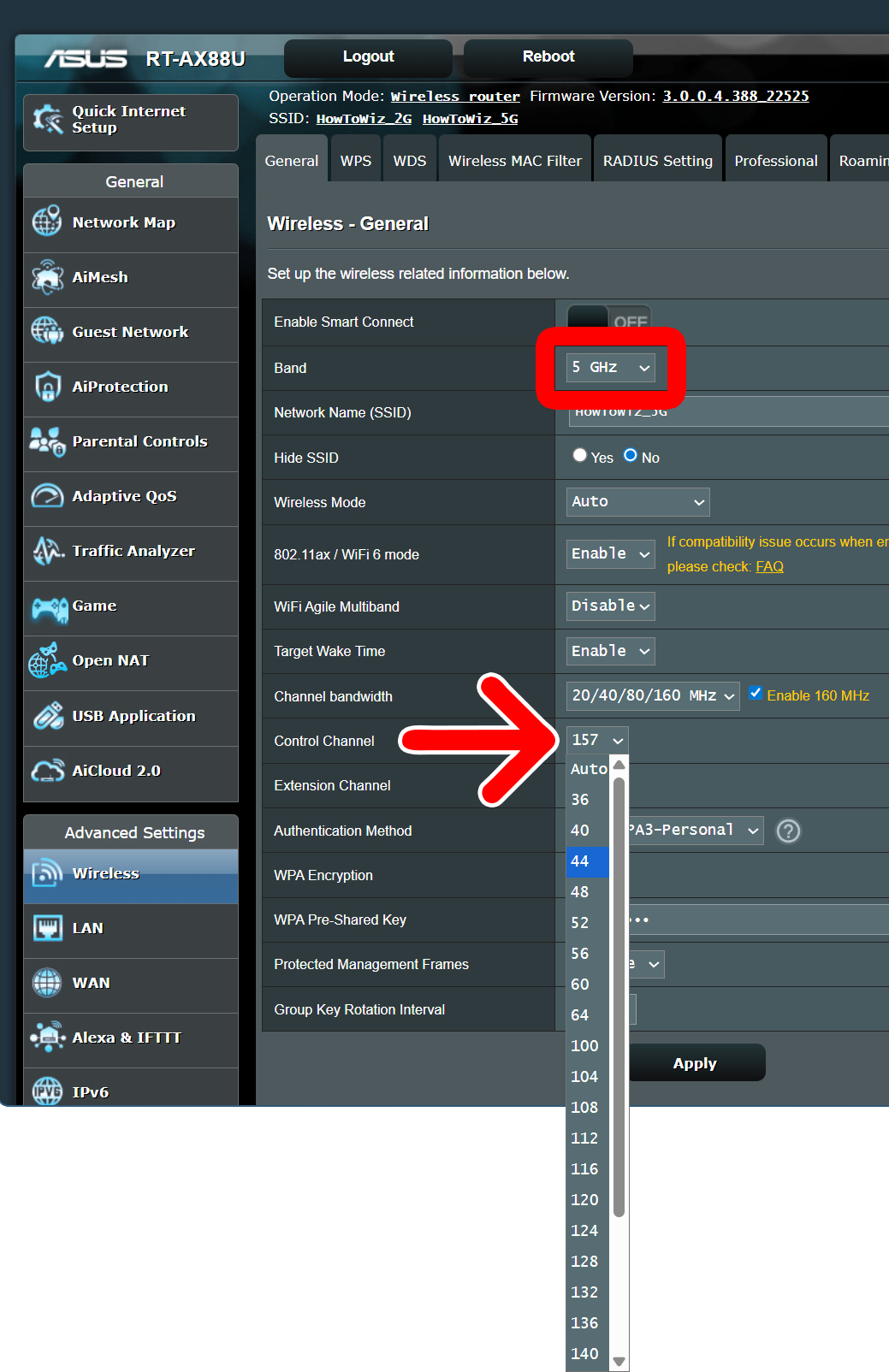Click the WAN globe icon
Viewport: 889px width, 1372px height.
[47, 983]
